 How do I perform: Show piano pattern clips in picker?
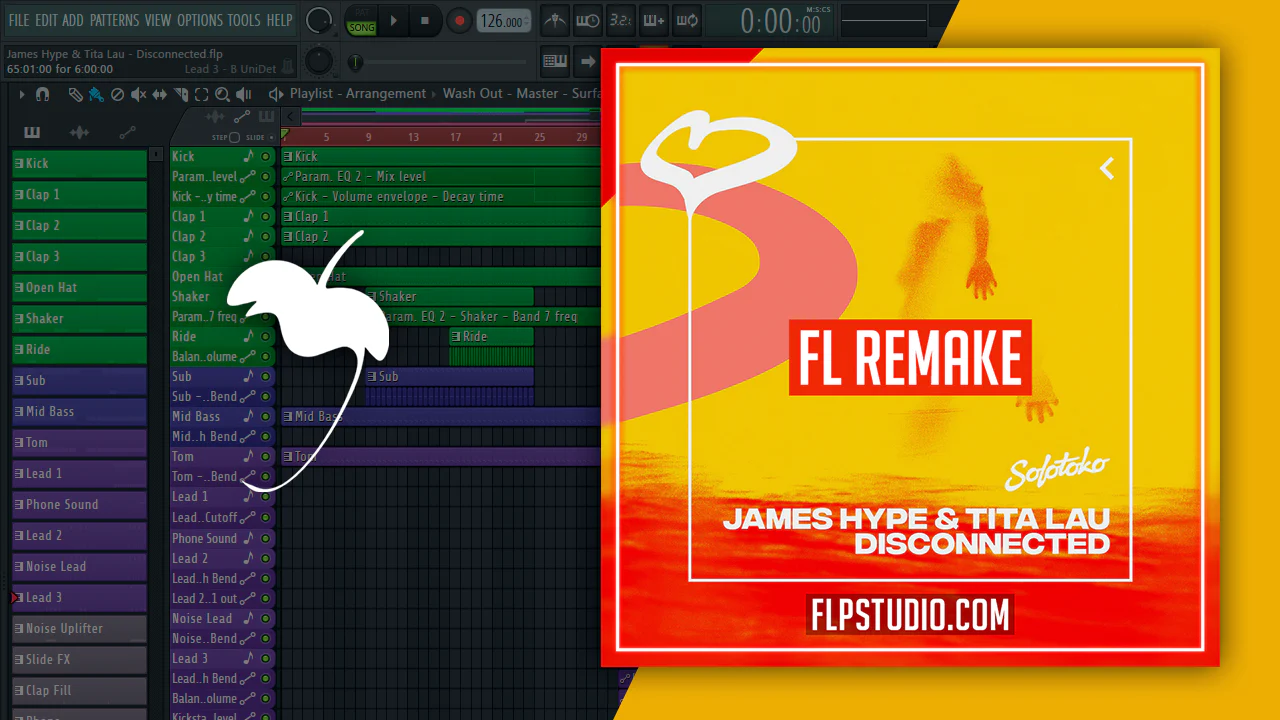point(32,132)
